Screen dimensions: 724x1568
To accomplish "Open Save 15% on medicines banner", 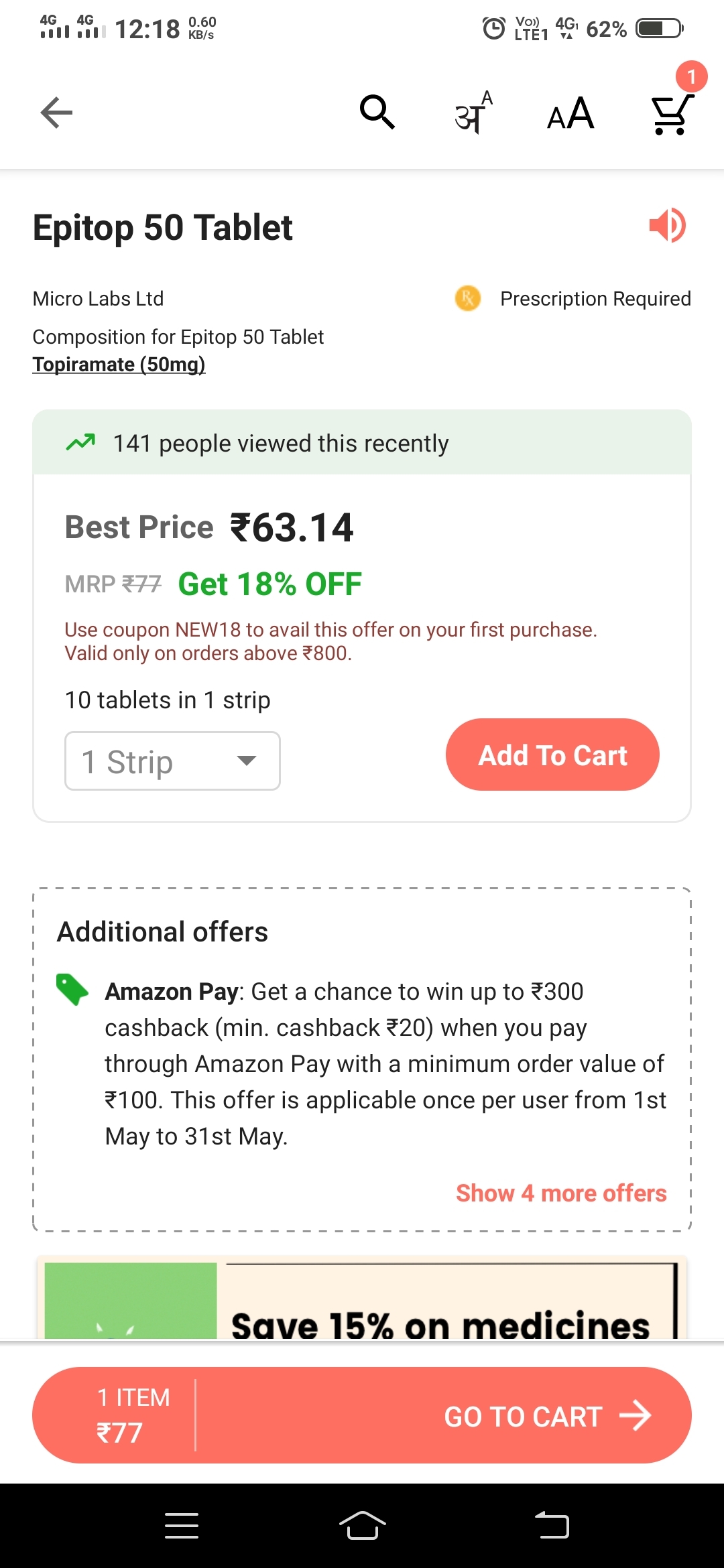I will (362, 1297).
